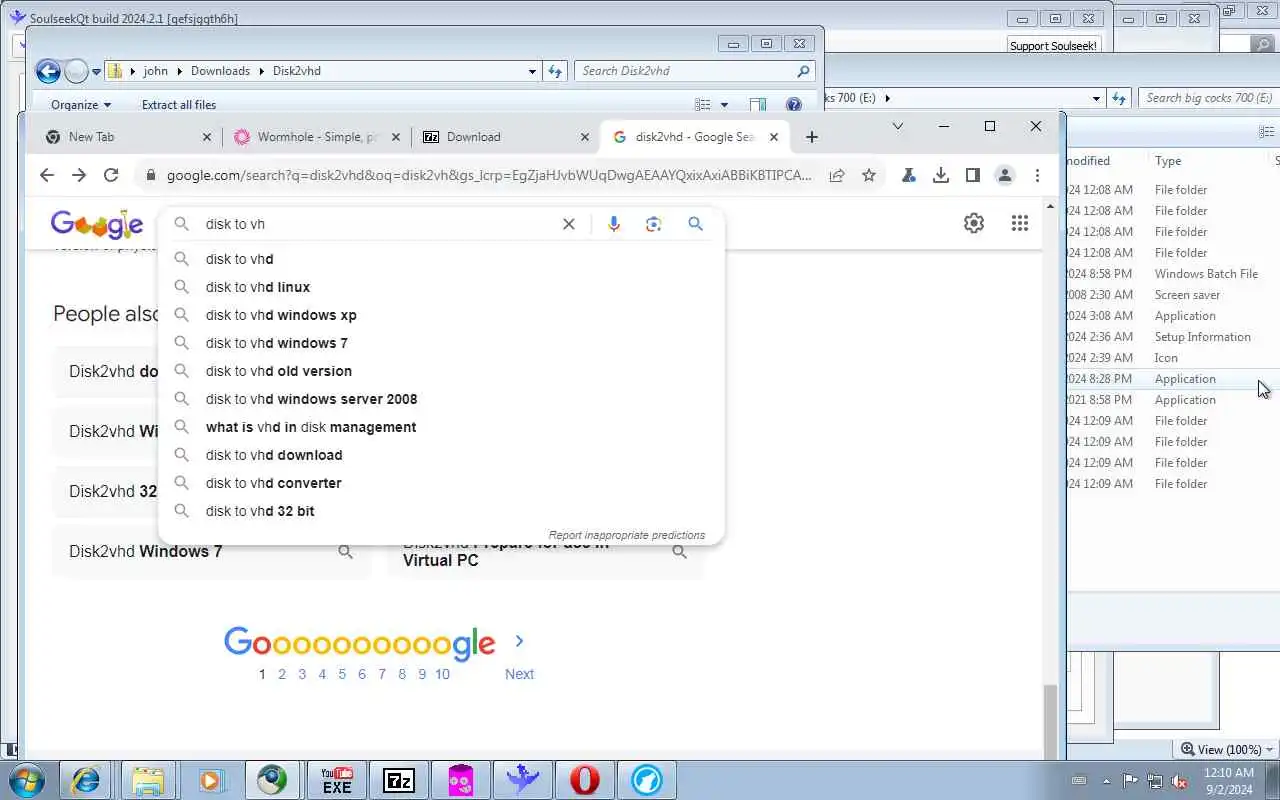Open 7-Zip from the taskbar

coord(399,780)
